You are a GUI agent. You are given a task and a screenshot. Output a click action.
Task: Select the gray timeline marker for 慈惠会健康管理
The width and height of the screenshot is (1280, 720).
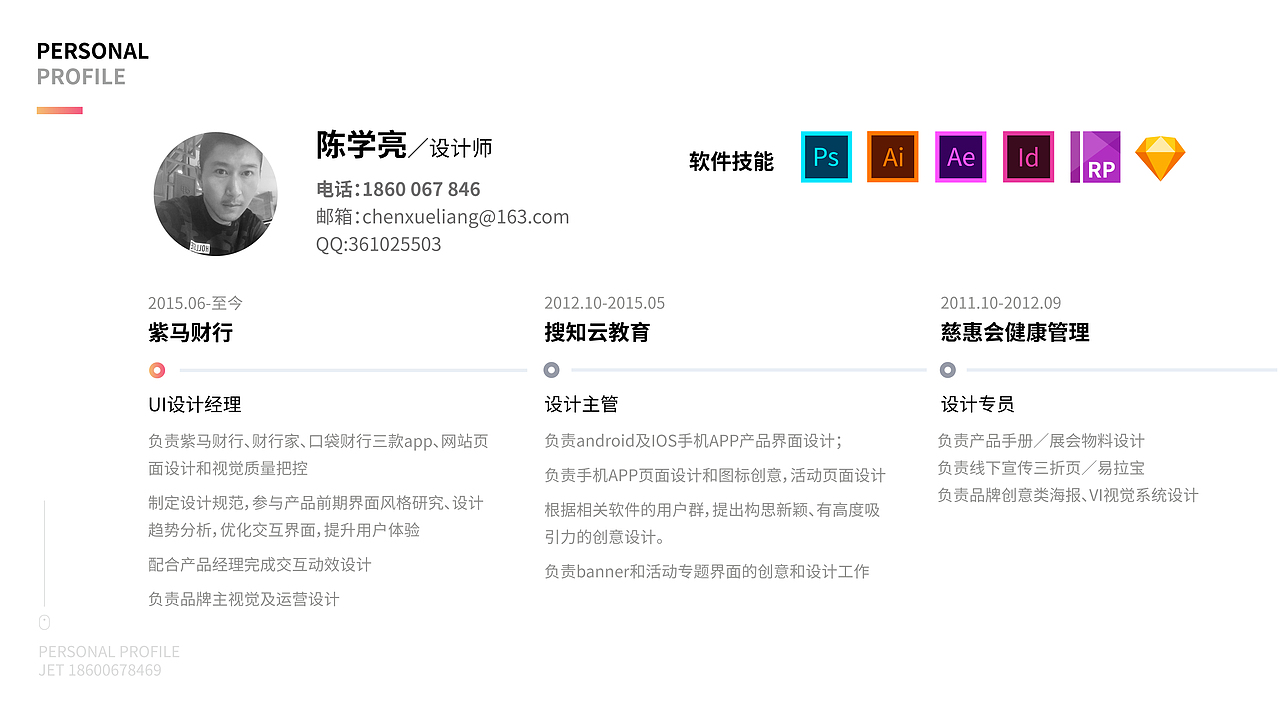pos(948,370)
